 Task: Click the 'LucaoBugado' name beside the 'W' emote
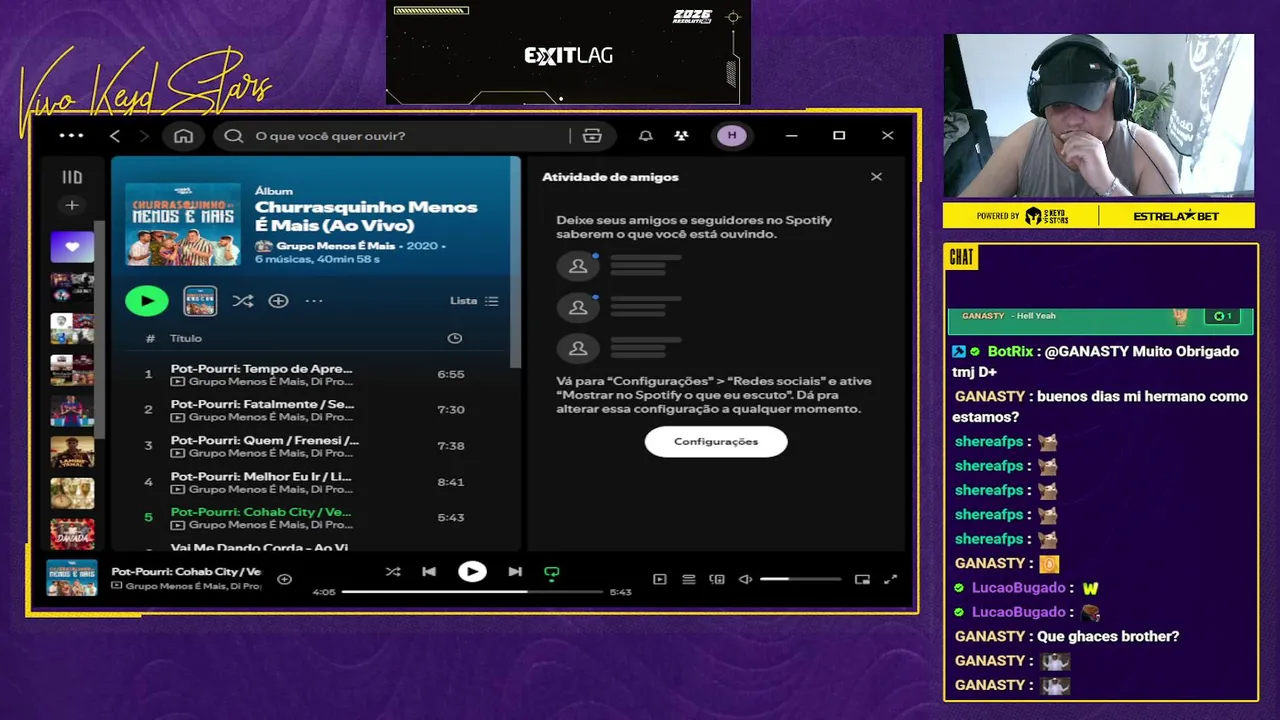pos(1018,588)
